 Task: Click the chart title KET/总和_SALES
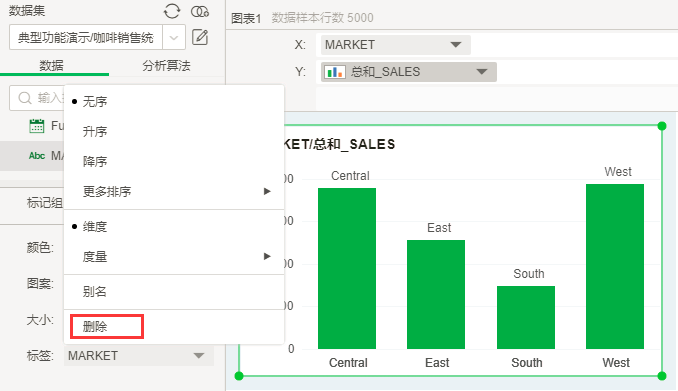click(340, 144)
